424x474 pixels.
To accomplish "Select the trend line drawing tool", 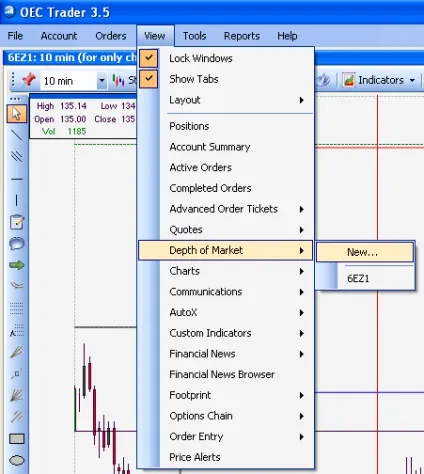I will pos(16,135).
